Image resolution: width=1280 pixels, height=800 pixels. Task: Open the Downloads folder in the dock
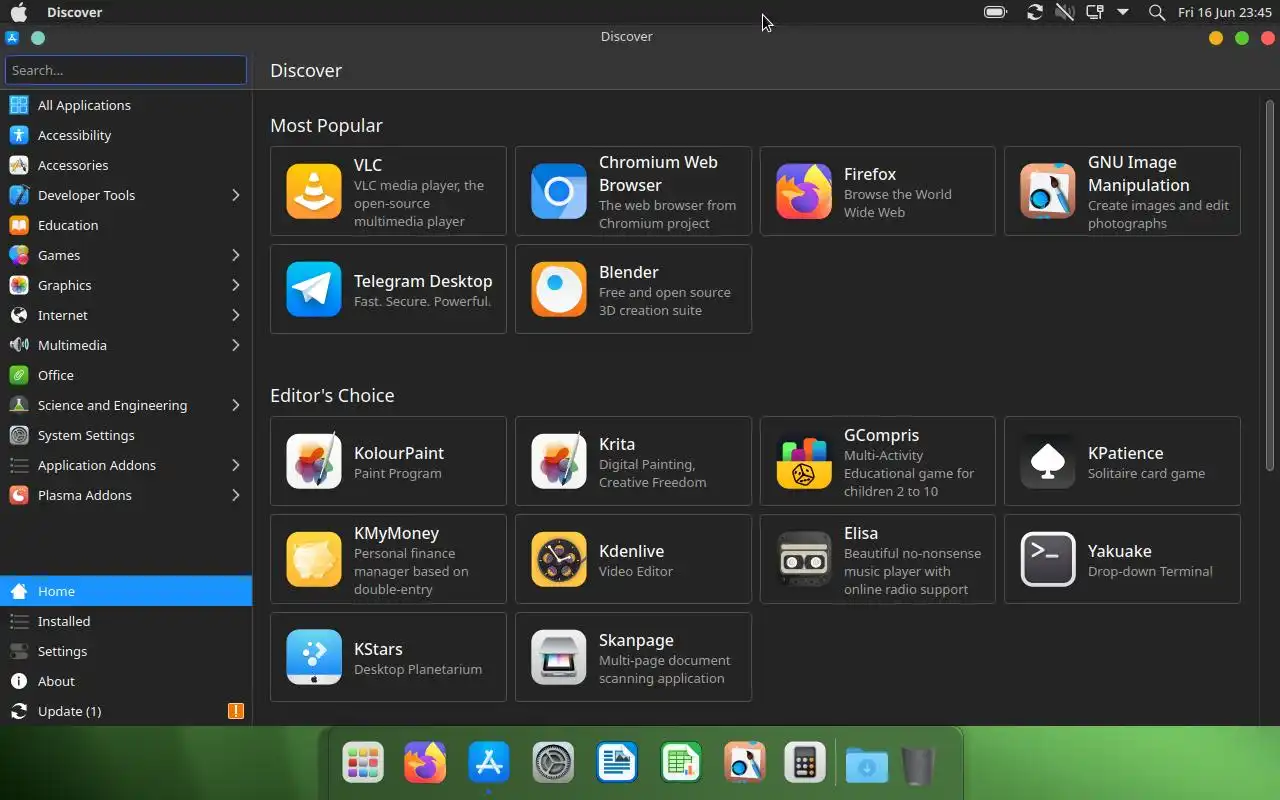pyautogui.click(x=866, y=766)
